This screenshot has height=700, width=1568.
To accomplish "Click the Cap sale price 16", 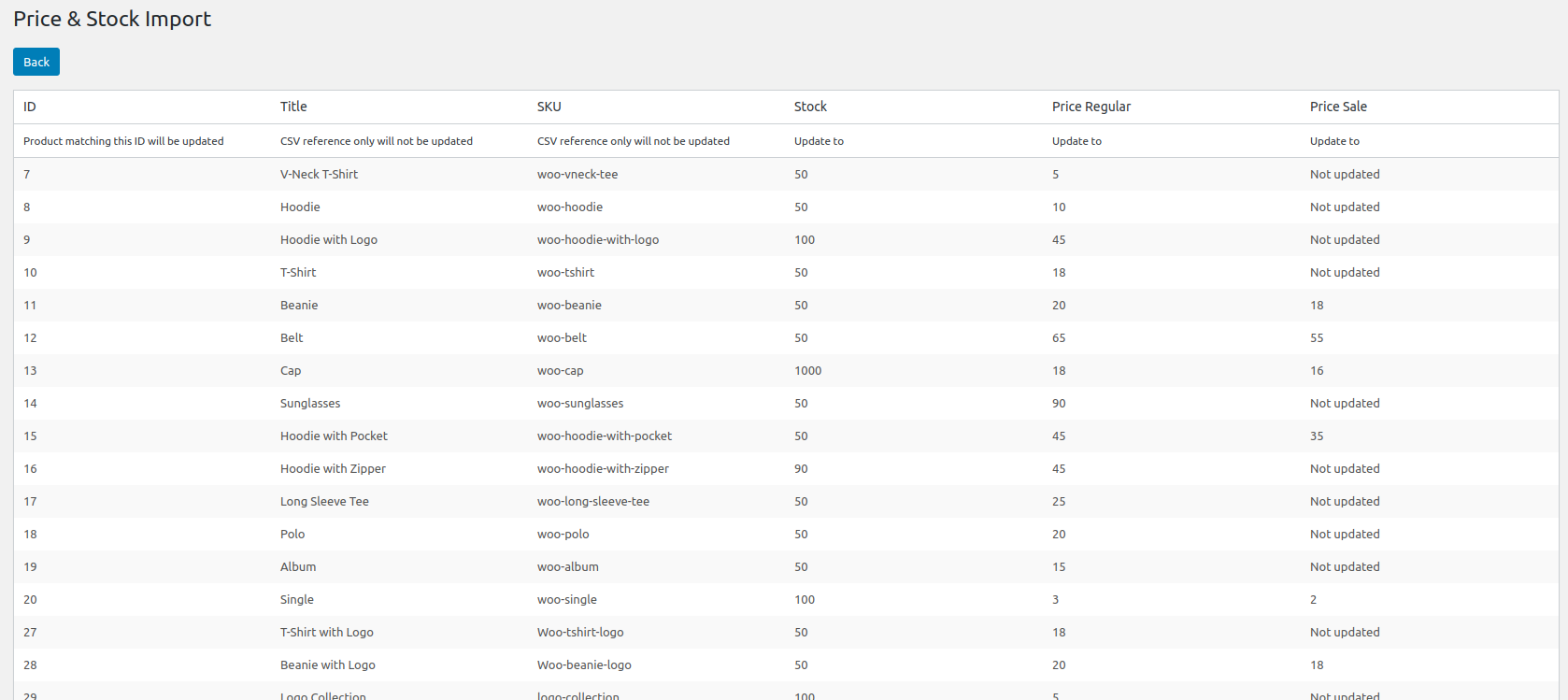I will (x=1317, y=370).
